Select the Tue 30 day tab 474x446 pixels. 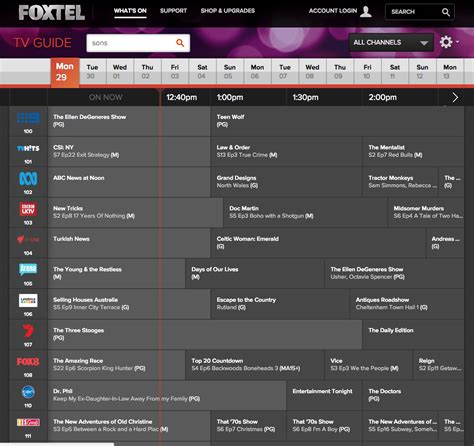click(93, 72)
